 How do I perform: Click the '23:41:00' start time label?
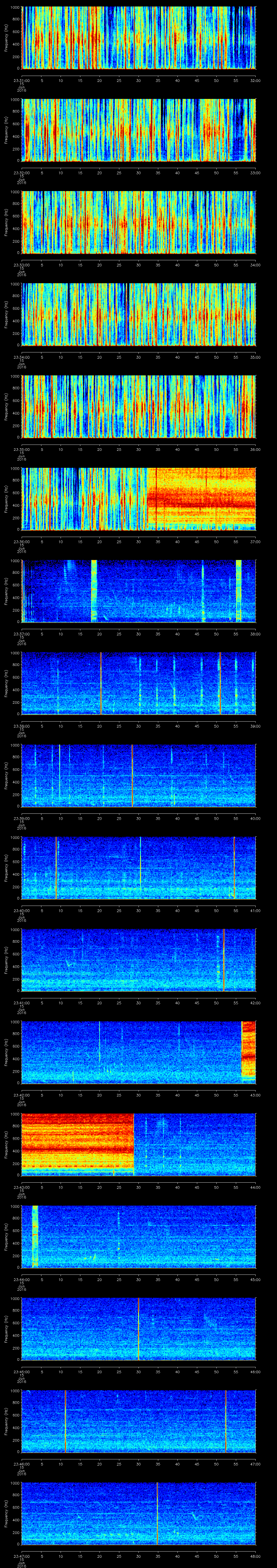pyautogui.click(x=22, y=1003)
